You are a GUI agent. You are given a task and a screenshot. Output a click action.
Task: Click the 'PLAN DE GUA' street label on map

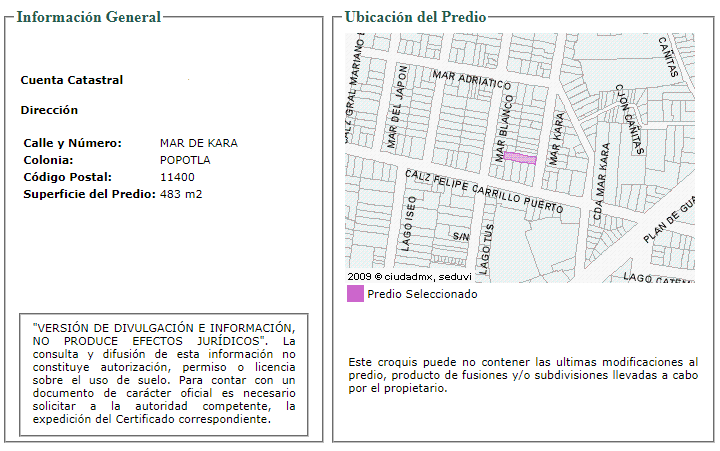coord(669,220)
